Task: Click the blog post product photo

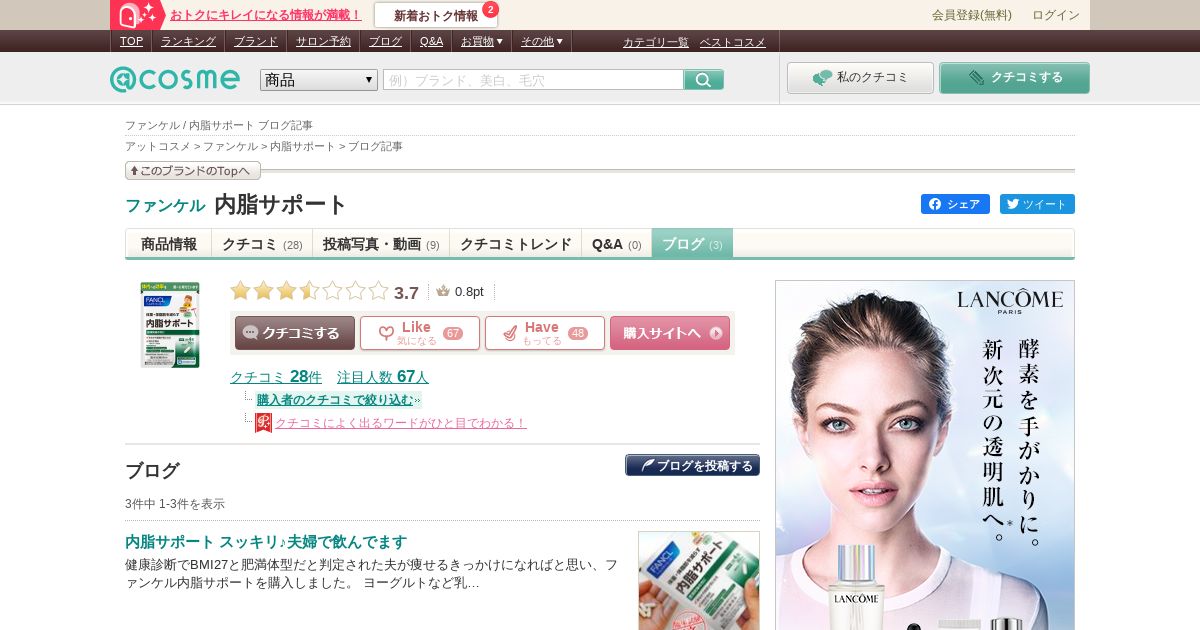Action: pyautogui.click(x=699, y=581)
